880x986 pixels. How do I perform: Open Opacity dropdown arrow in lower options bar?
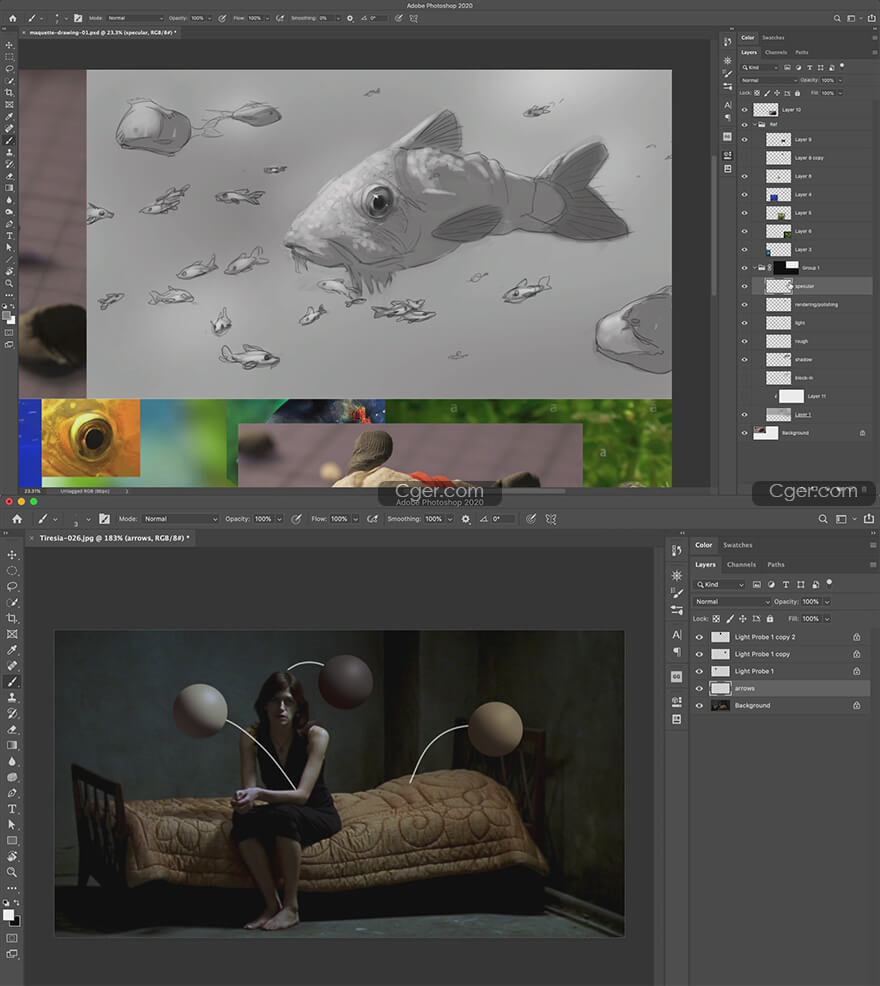pyautogui.click(x=279, y=519)
